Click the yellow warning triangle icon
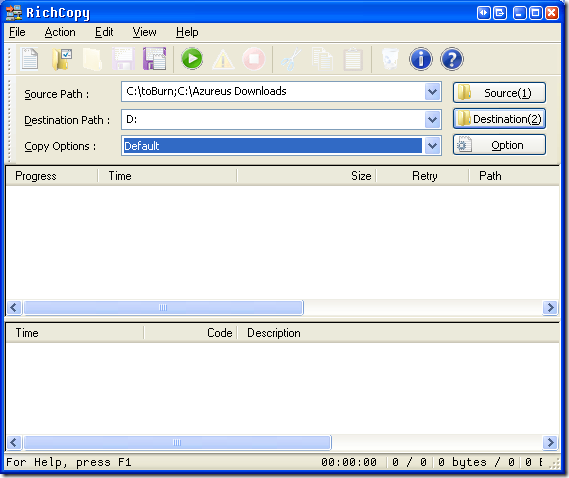This screenshot has width=569, height=478. [x=223, y=60]
